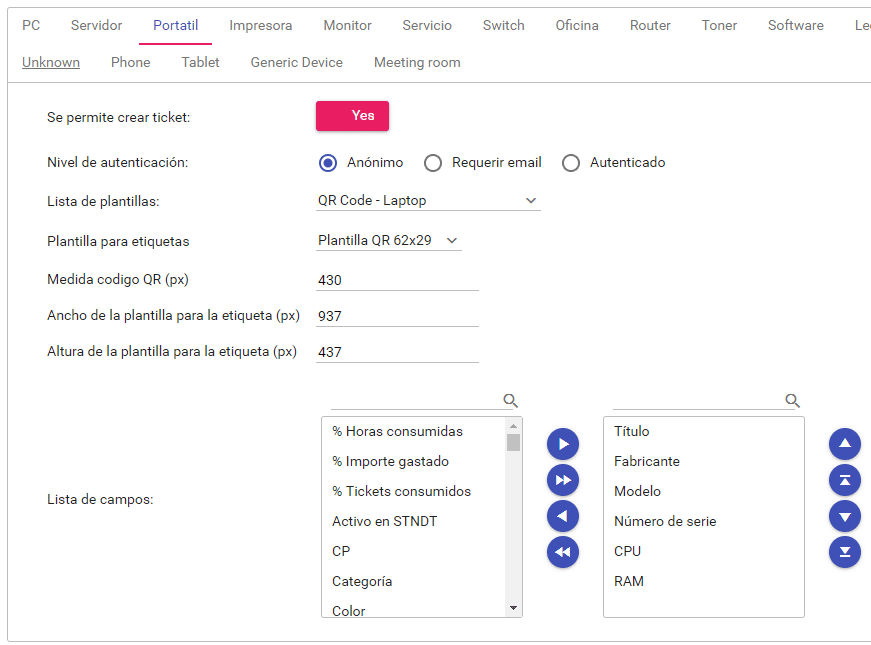Select 'Número de serie' in the selected fields
The width and height of the screenshot is (871, 645).
pyautogui.click(x=665, y=521)
